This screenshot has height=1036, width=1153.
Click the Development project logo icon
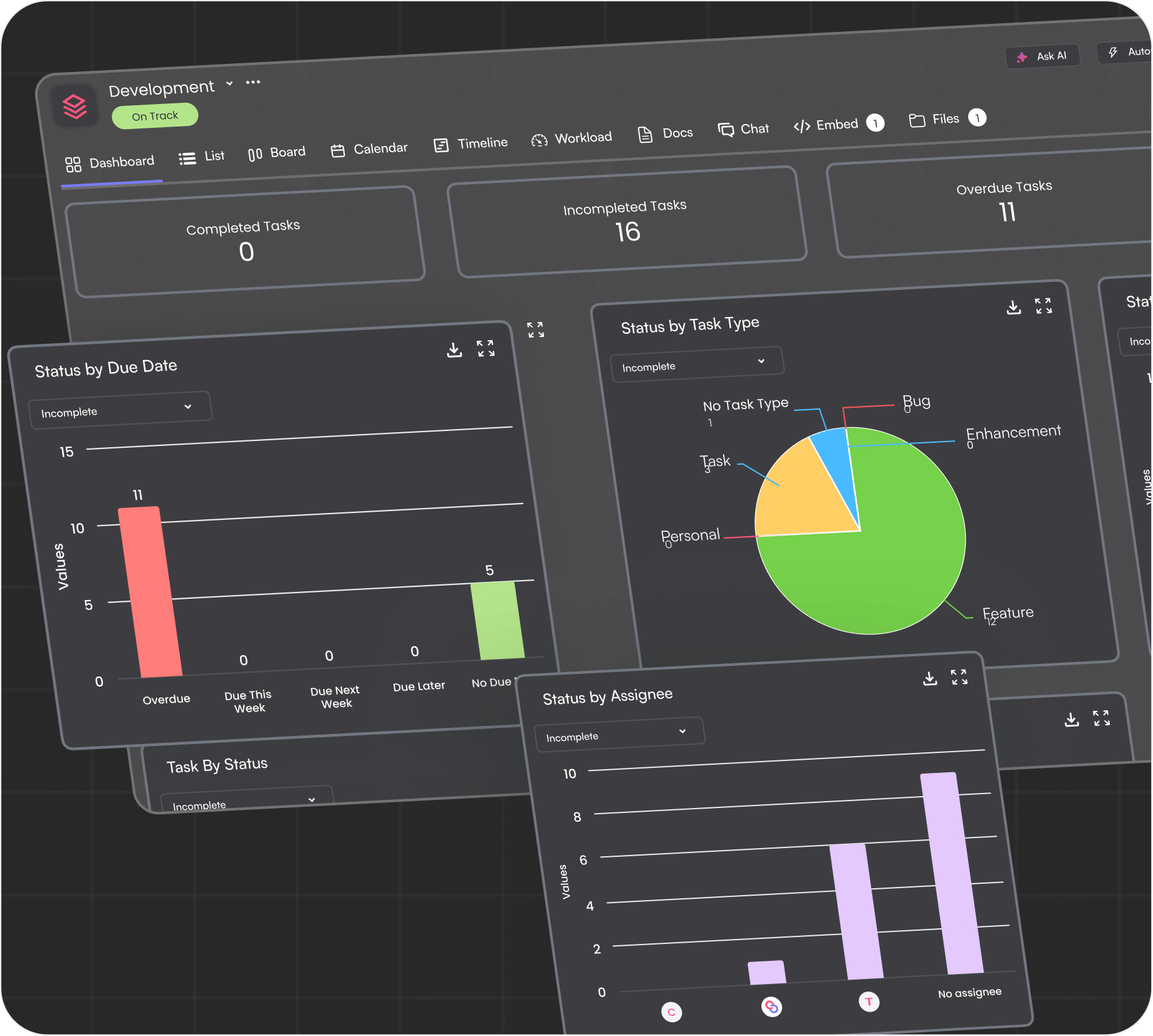pos(75,106)
